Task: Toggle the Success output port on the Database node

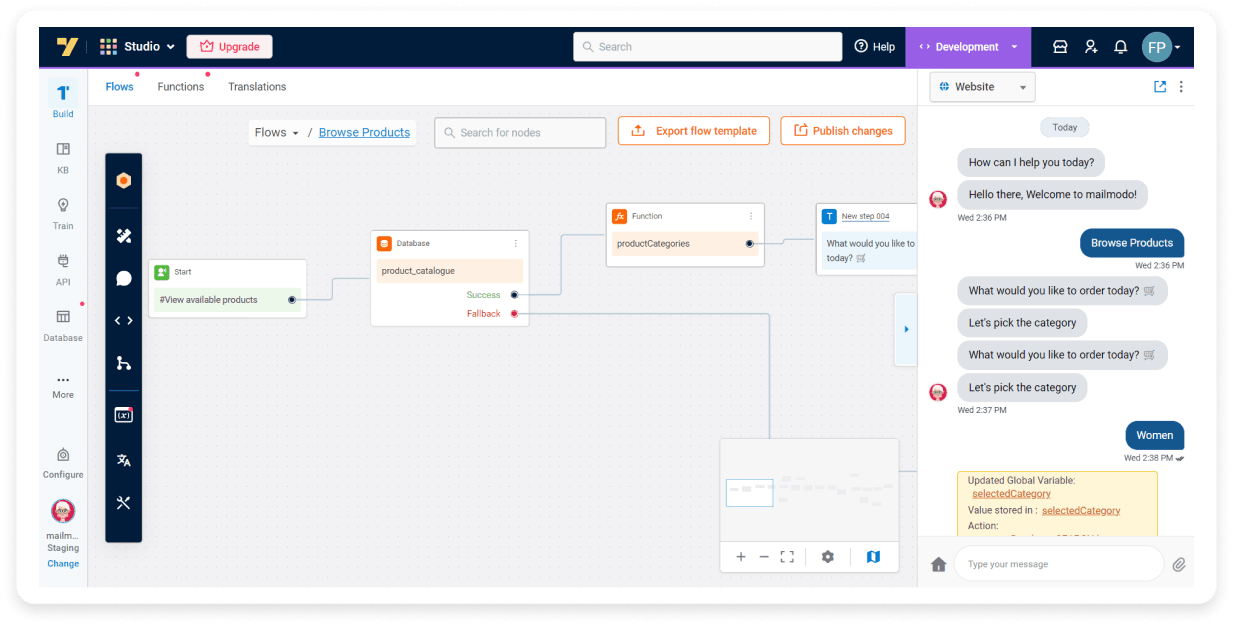Action: (514, 294)
